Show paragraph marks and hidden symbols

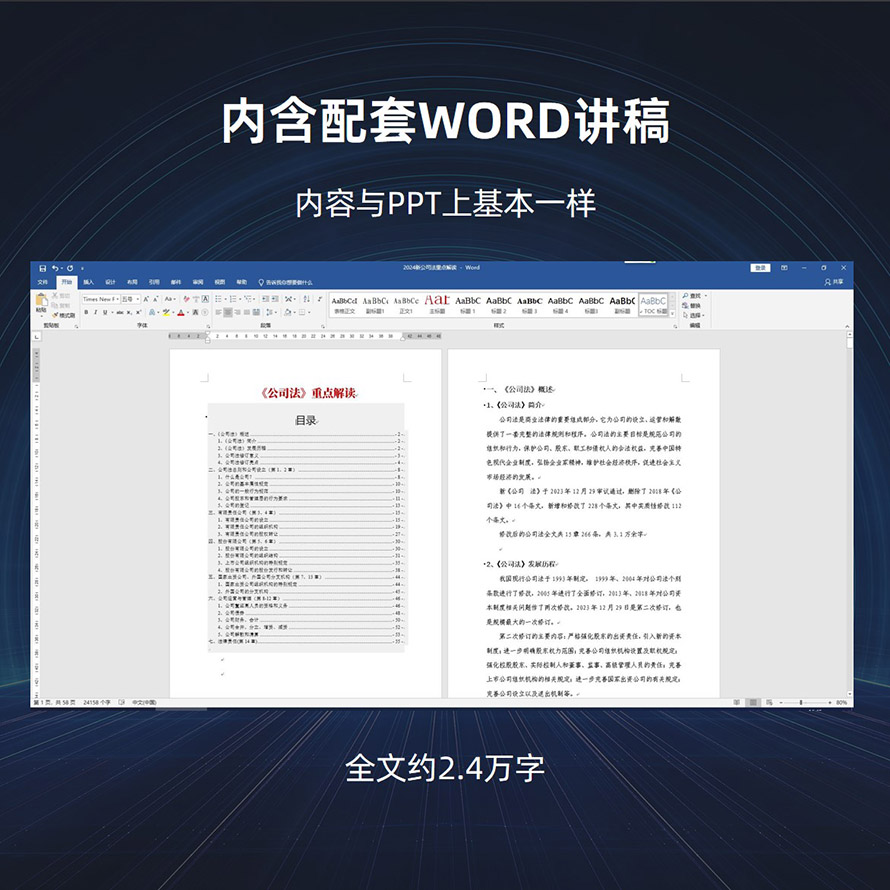(320, 299)
